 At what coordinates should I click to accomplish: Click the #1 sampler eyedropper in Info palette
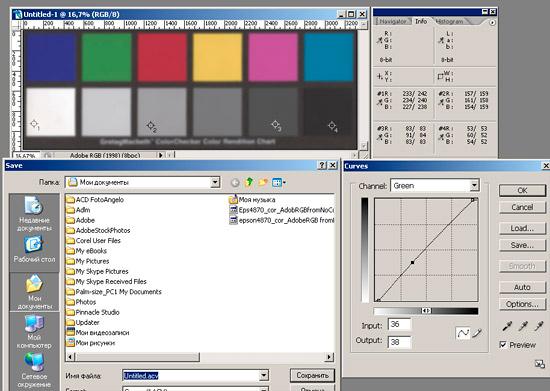pyautogui.click(x=379, y=102)
